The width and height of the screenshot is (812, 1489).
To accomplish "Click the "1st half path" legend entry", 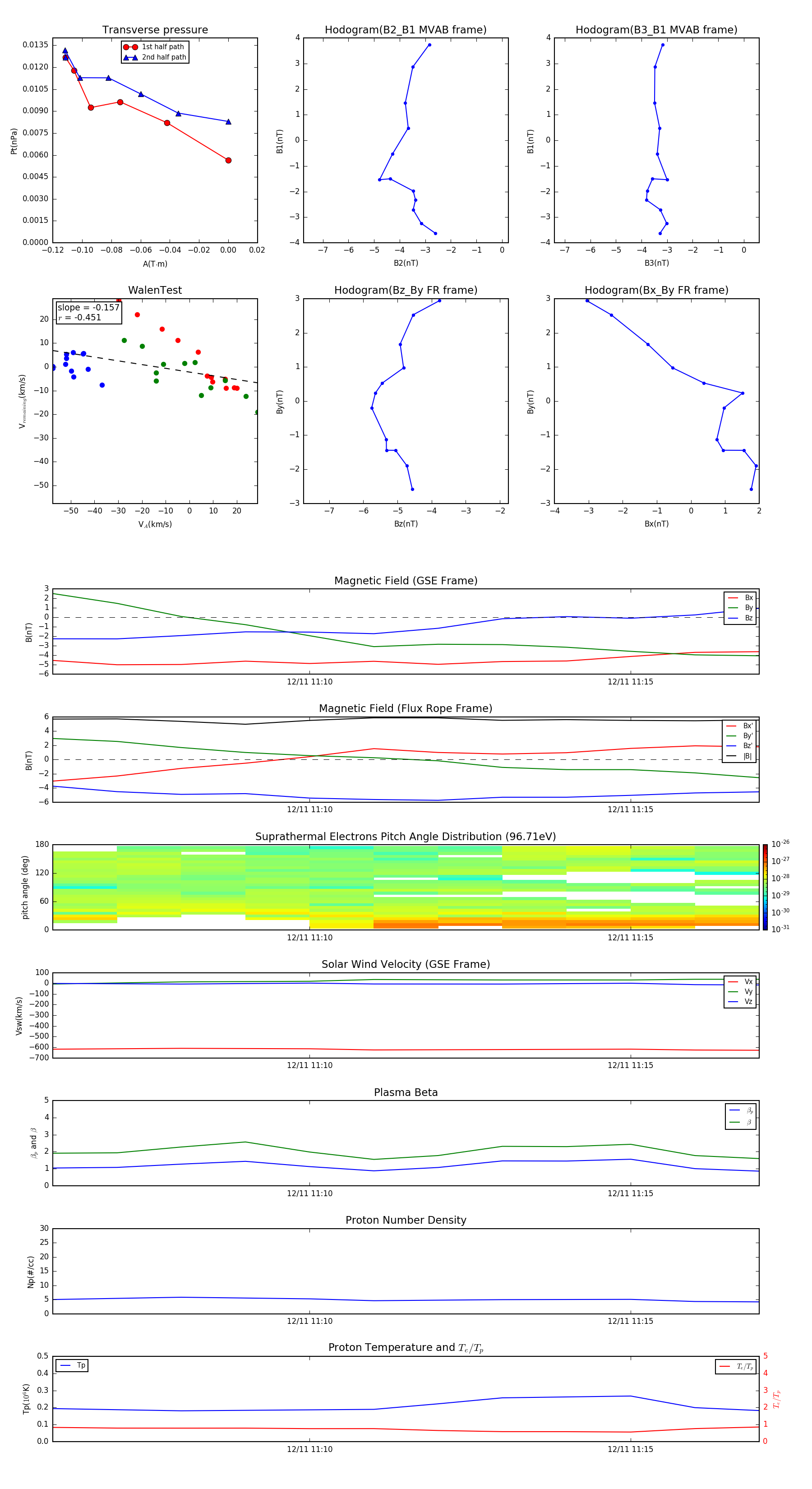I will [x=154, y=47].
